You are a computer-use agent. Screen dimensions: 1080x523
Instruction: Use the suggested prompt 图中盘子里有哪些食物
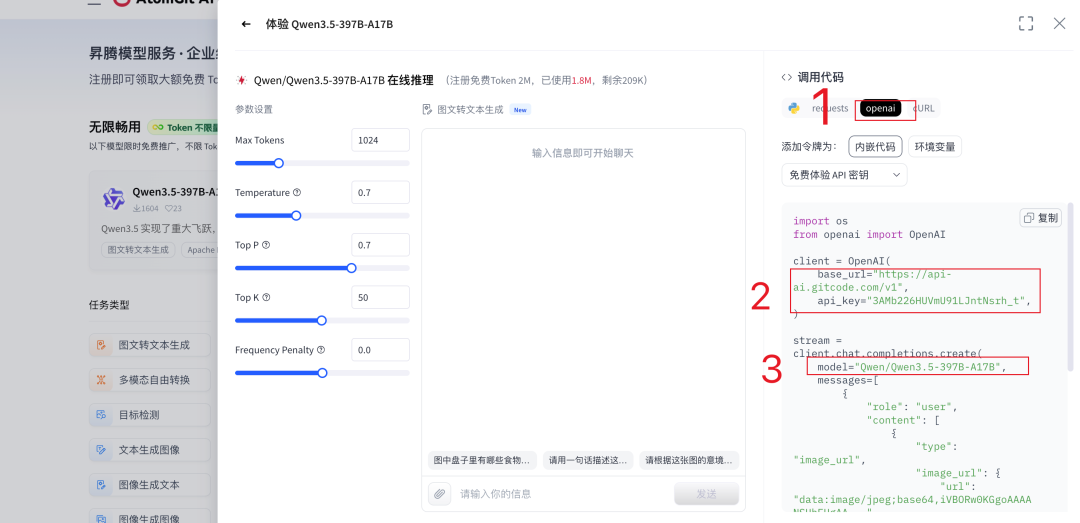(x=481, y=460)
